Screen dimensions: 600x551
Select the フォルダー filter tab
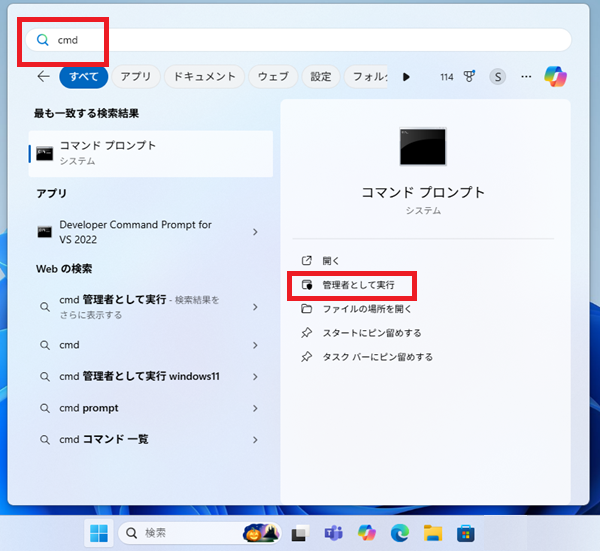[x=366, y=77]
